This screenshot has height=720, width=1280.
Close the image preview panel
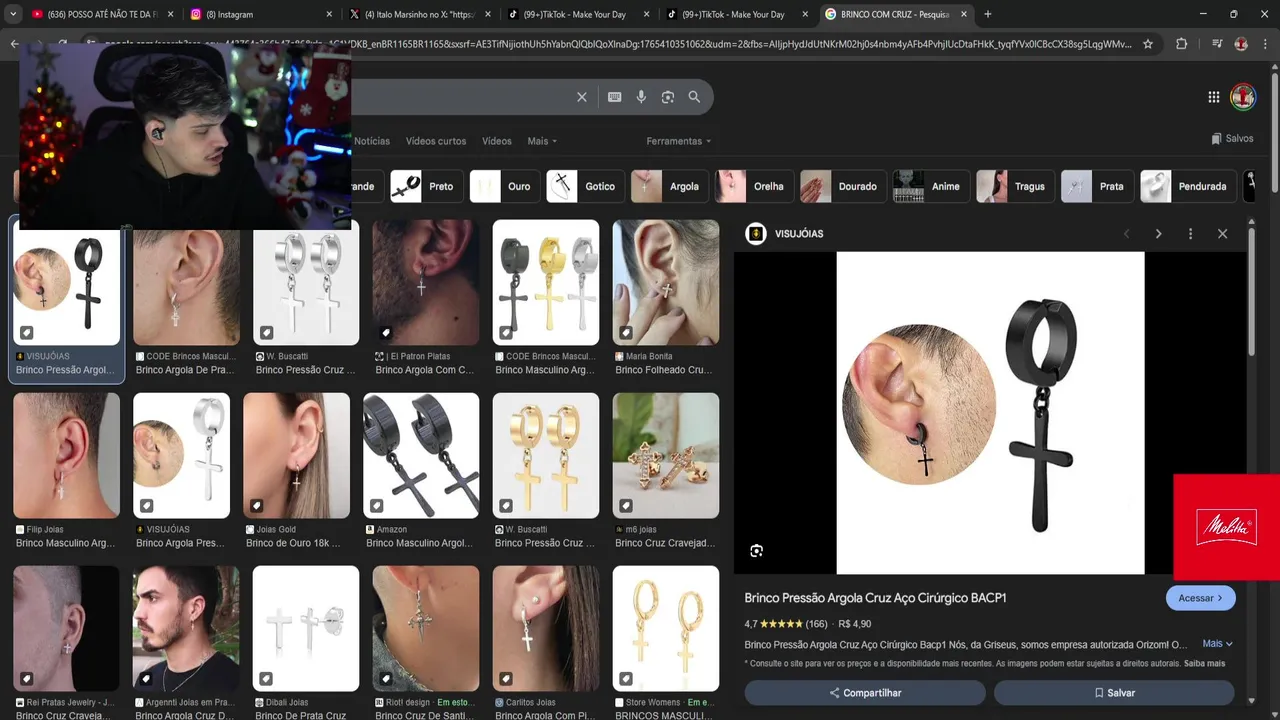(x=1222, y=234)
